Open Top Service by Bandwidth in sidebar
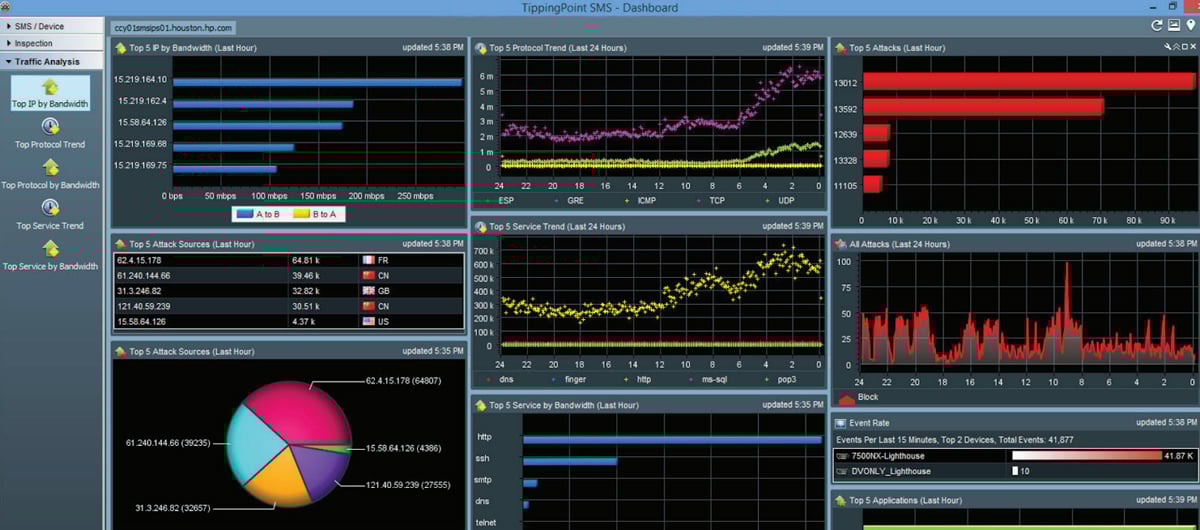 [x=50, y=248]
